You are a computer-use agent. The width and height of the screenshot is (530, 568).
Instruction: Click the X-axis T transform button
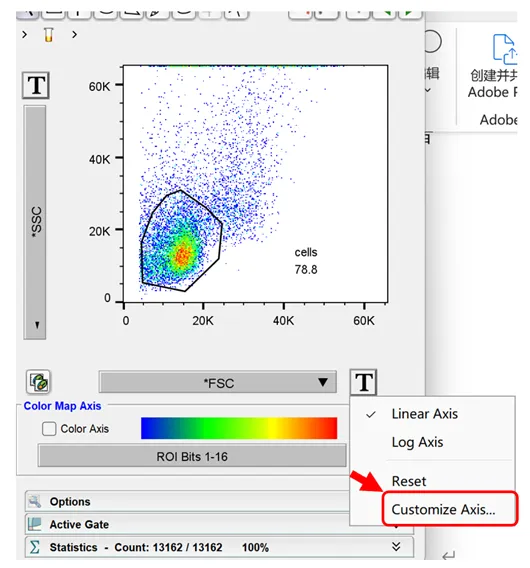[x=363, y=382]
